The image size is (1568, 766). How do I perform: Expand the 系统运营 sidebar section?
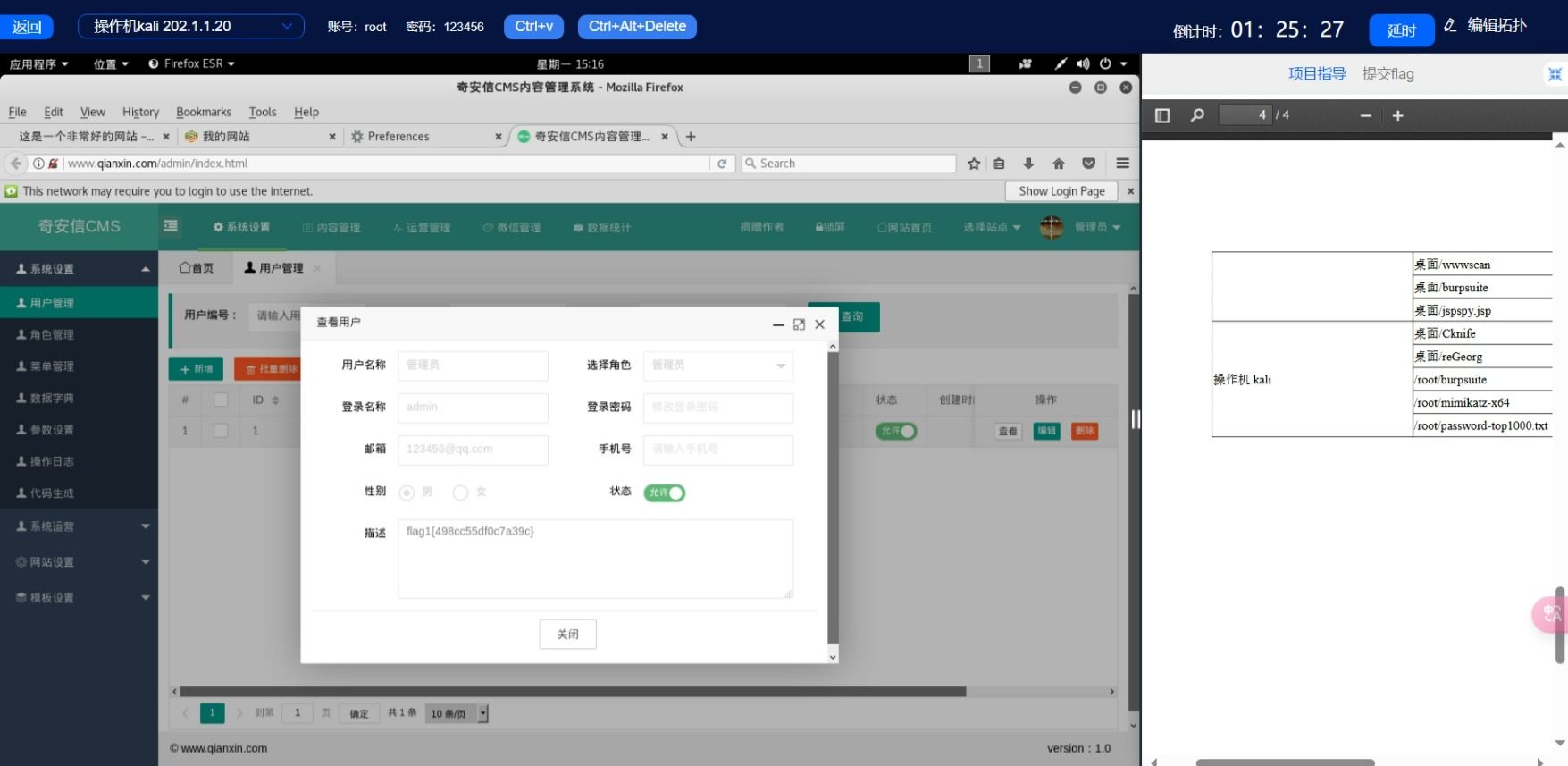click(x=79, y=526)
